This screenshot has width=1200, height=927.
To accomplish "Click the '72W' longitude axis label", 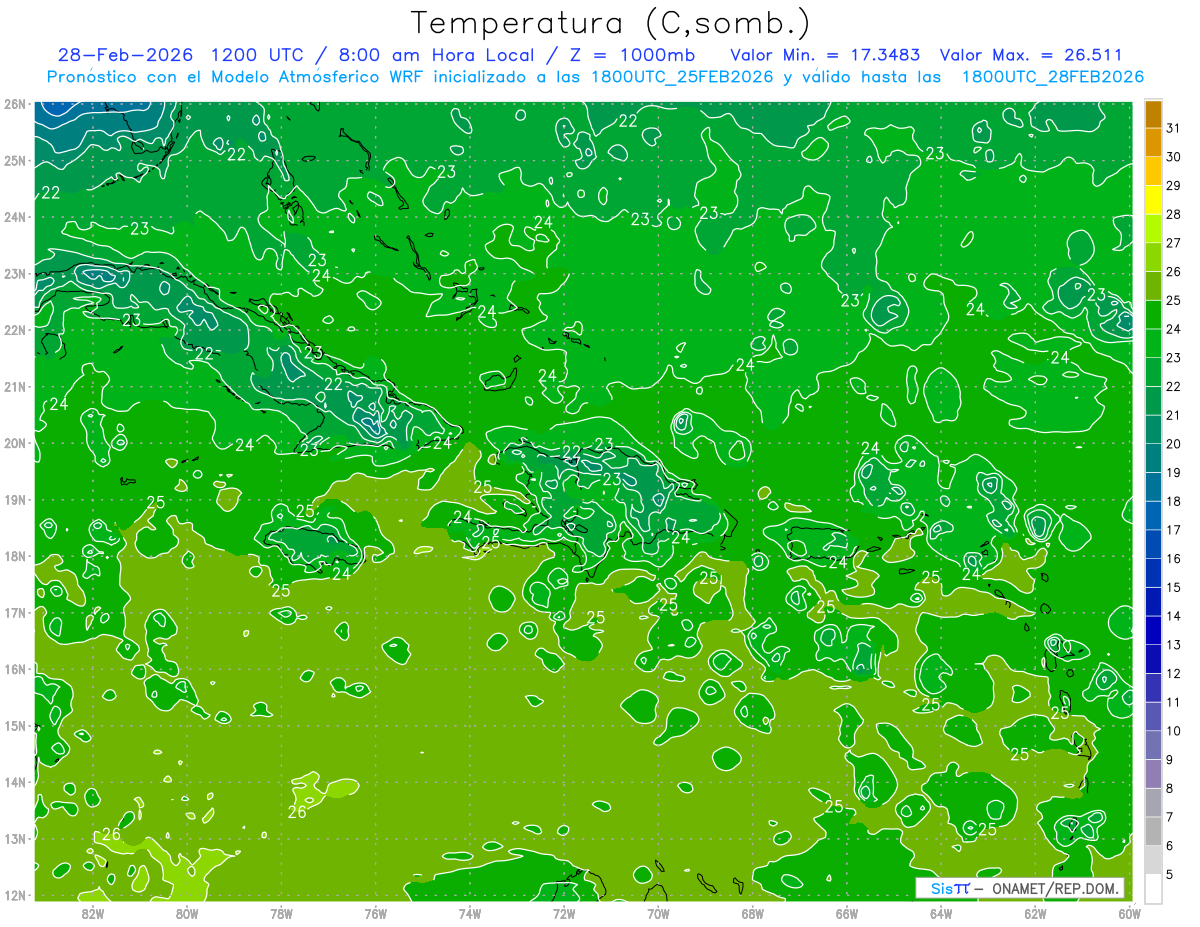I will click(x=564, y=913).
